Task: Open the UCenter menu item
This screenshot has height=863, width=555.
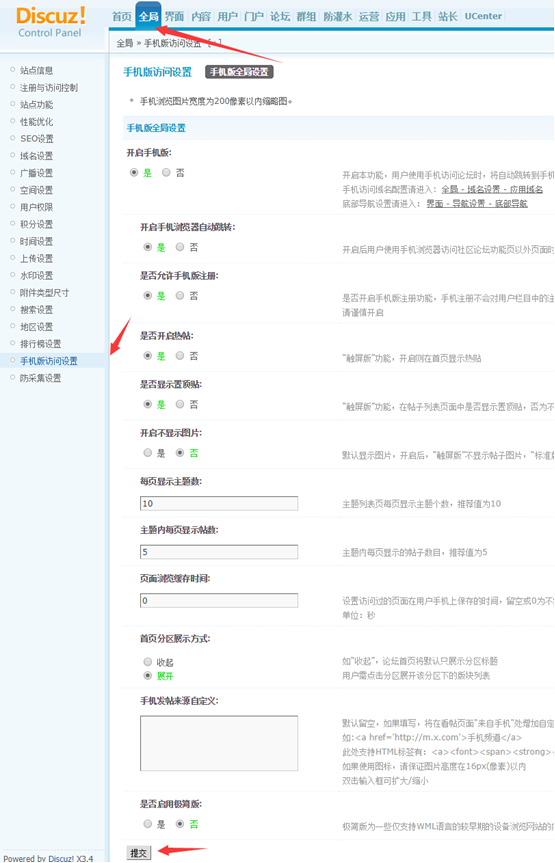Action: pos(483,17)
